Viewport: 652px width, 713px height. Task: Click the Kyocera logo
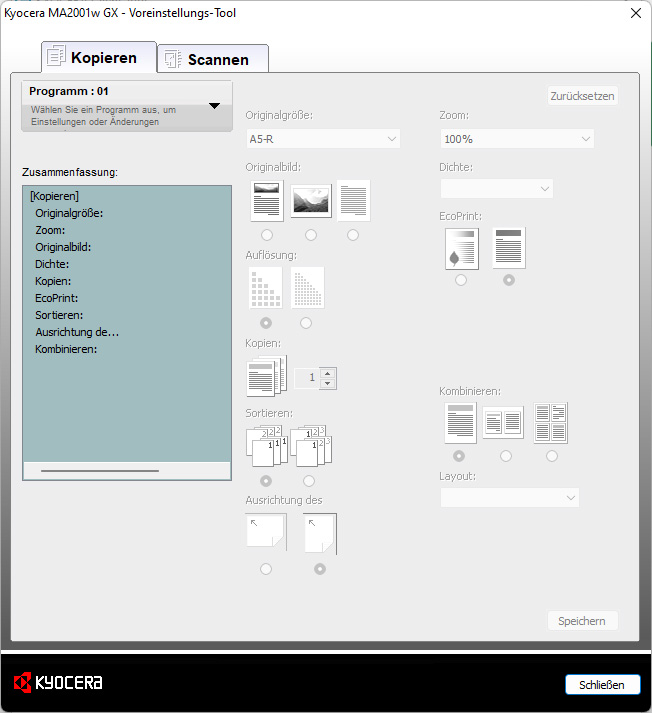[58, 683]
